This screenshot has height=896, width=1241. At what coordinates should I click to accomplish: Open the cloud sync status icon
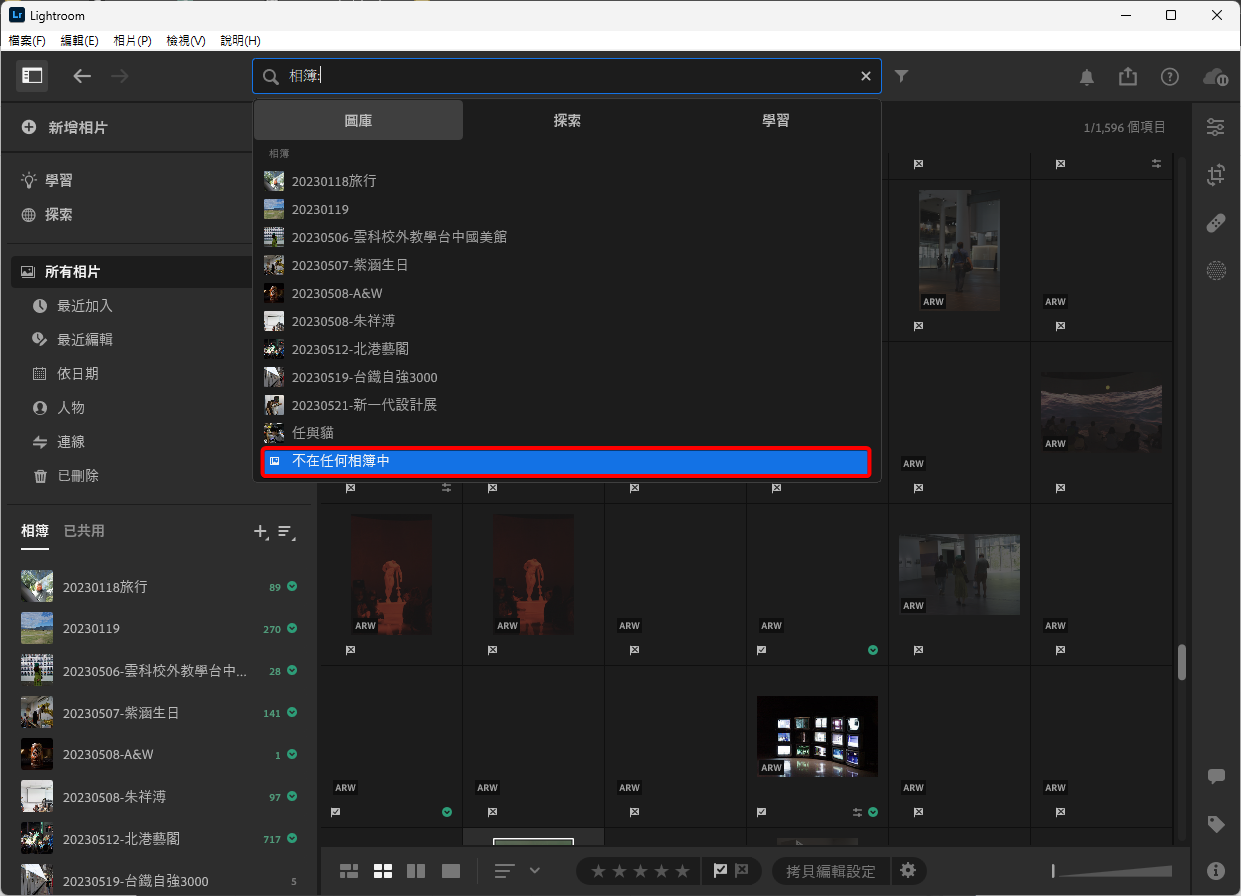point(1214,77)
